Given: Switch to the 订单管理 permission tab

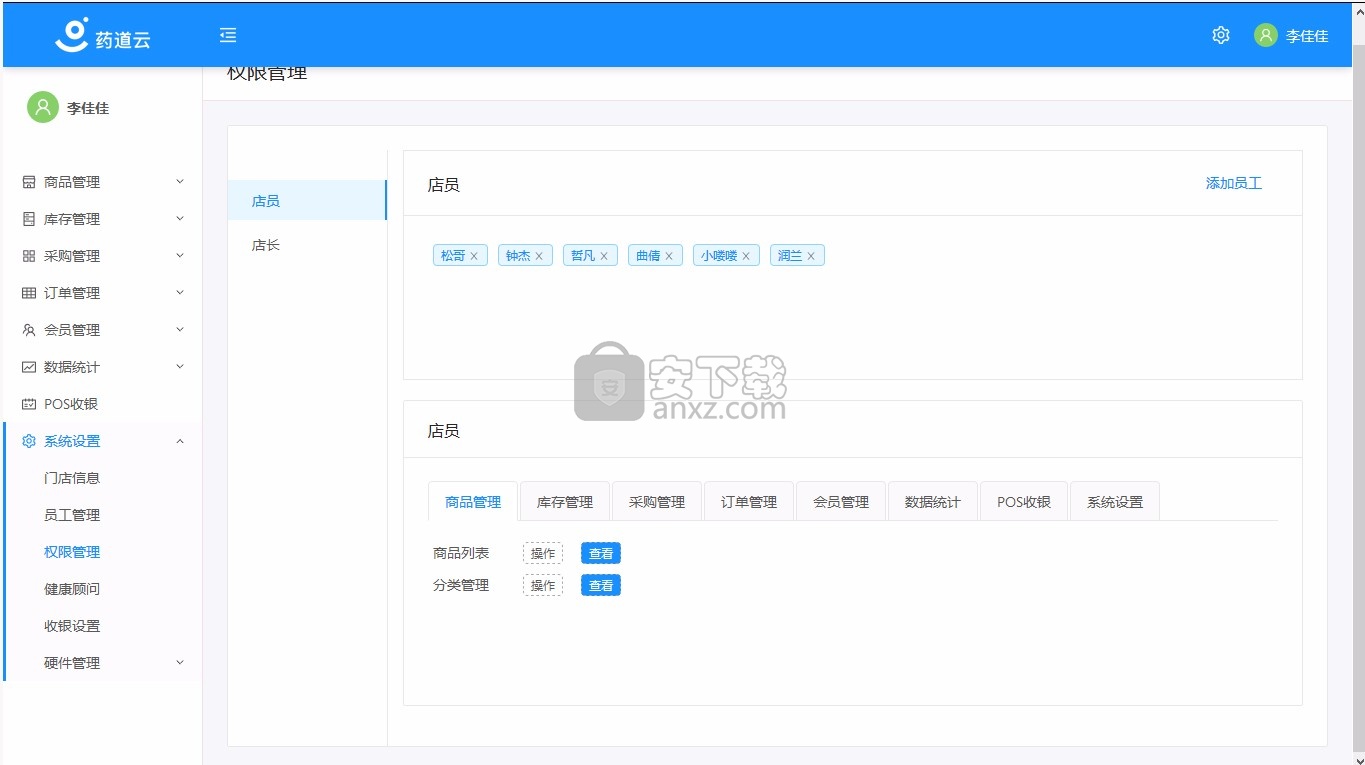Looking at the screenshot, I should [x=749, y=502].
